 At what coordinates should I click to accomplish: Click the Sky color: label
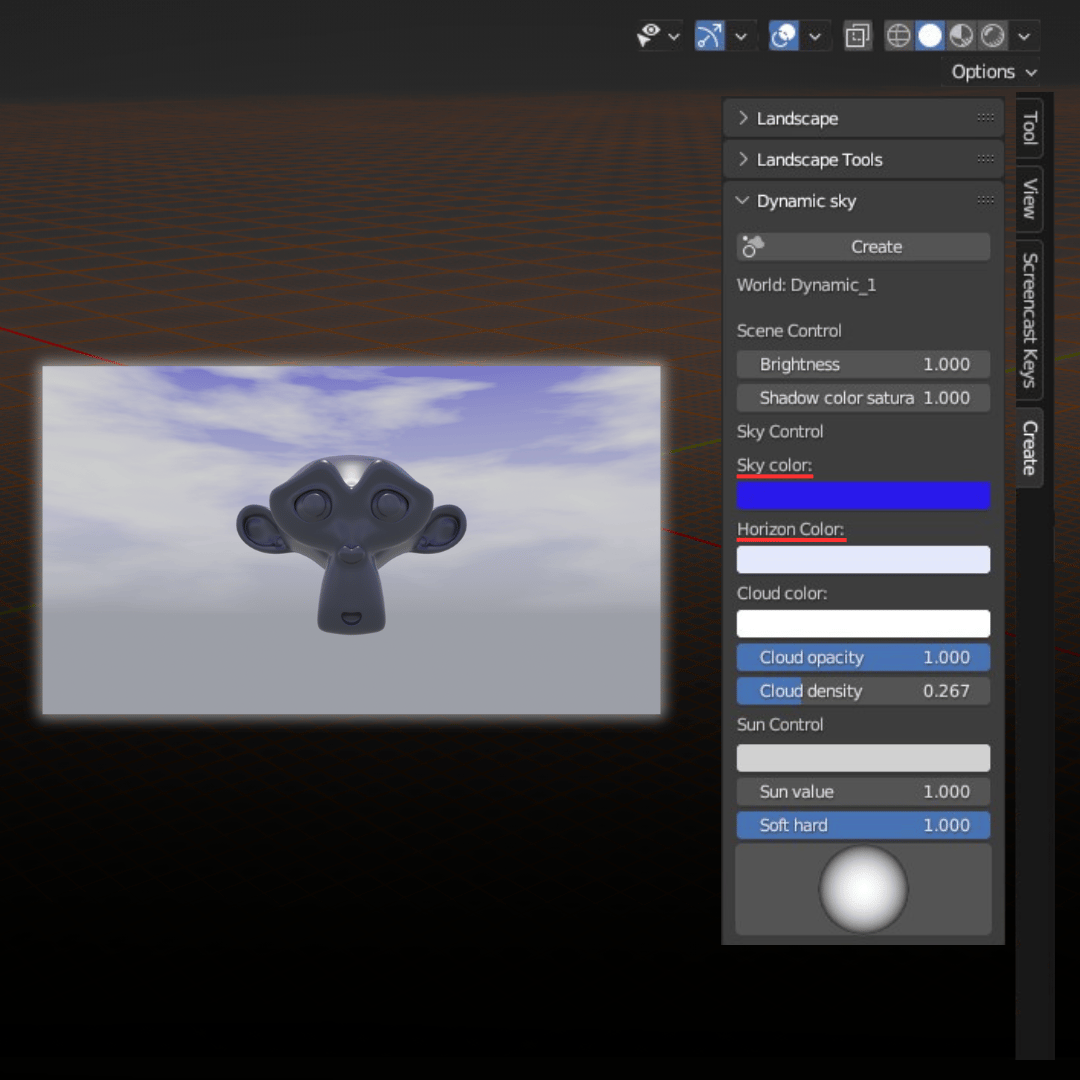coord(774,465)
